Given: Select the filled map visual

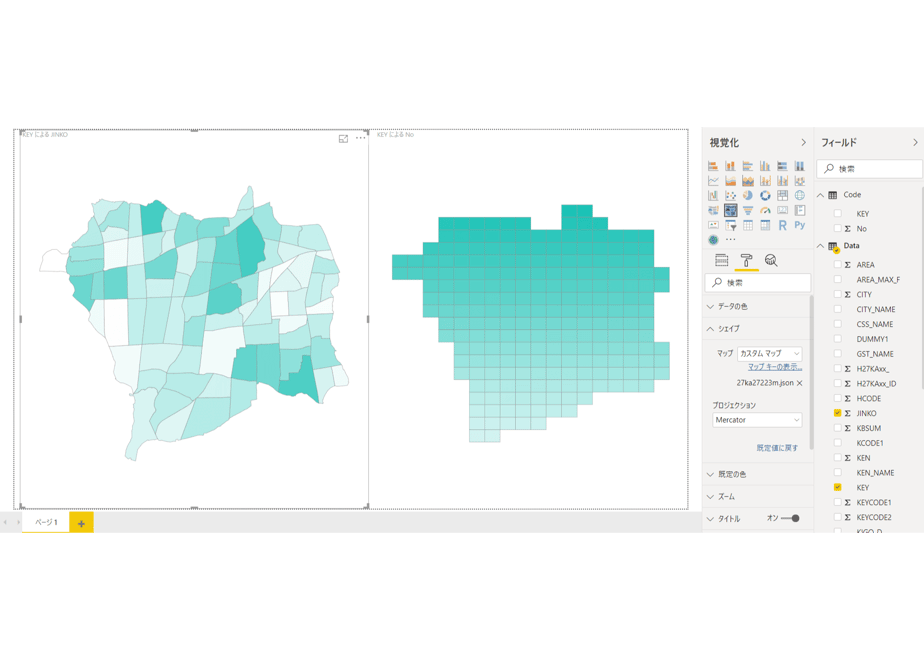Looking at the screenshot, I should point(713,210).
